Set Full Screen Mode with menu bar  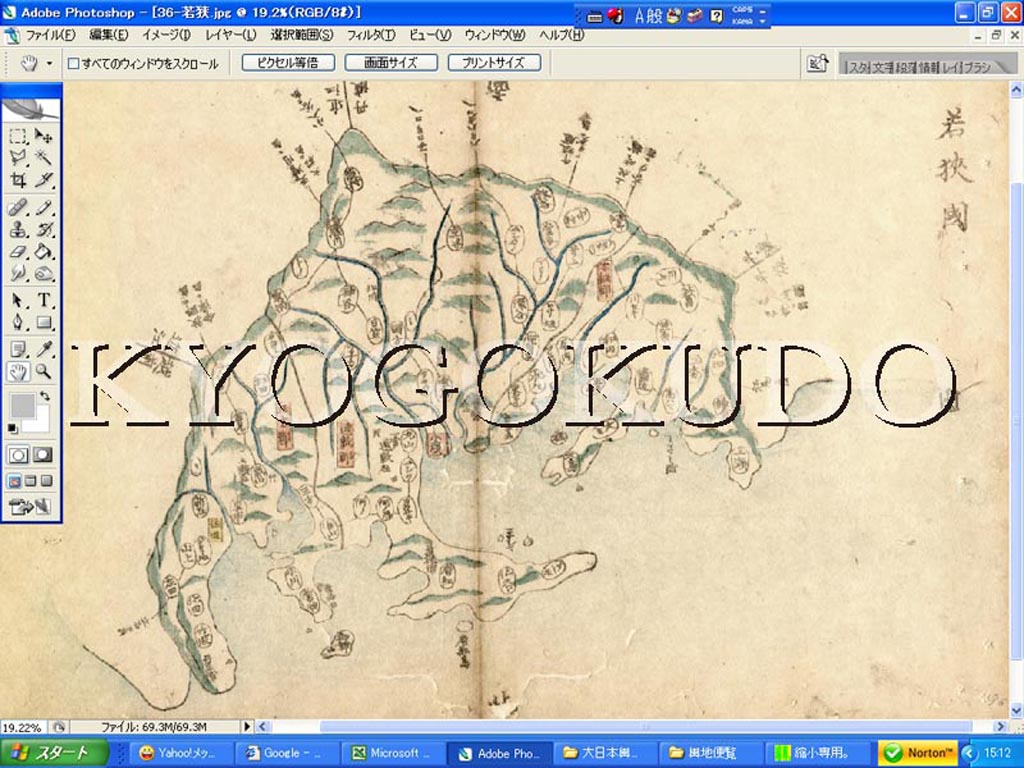[30, 481]
